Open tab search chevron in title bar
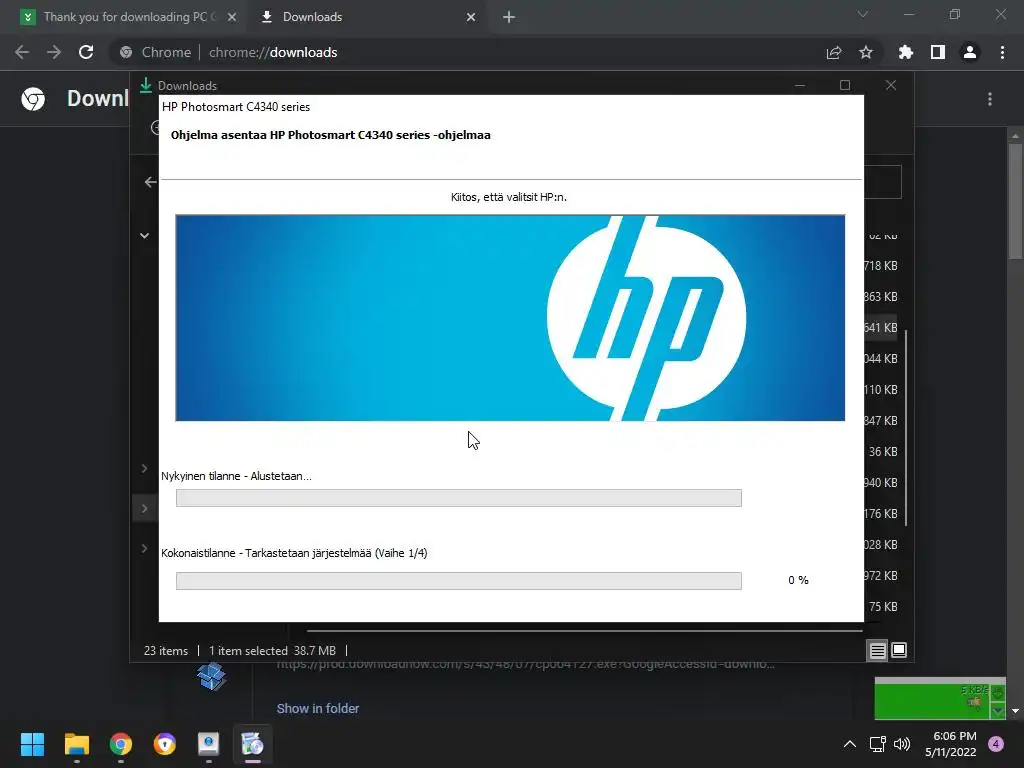This screenshot has width=1024, height=768. pos(863,14)
